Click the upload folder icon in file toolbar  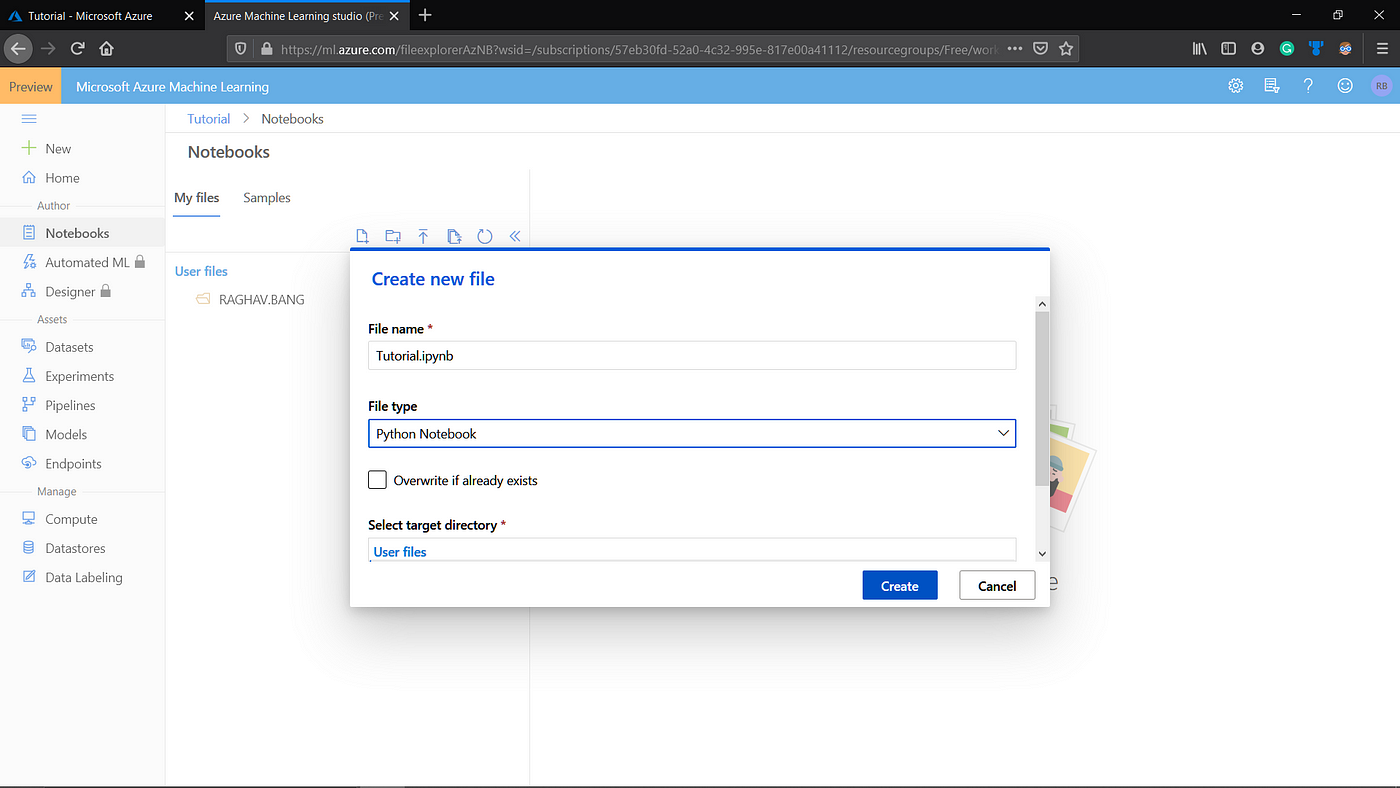pyautogui.click(x=454, y=237)
